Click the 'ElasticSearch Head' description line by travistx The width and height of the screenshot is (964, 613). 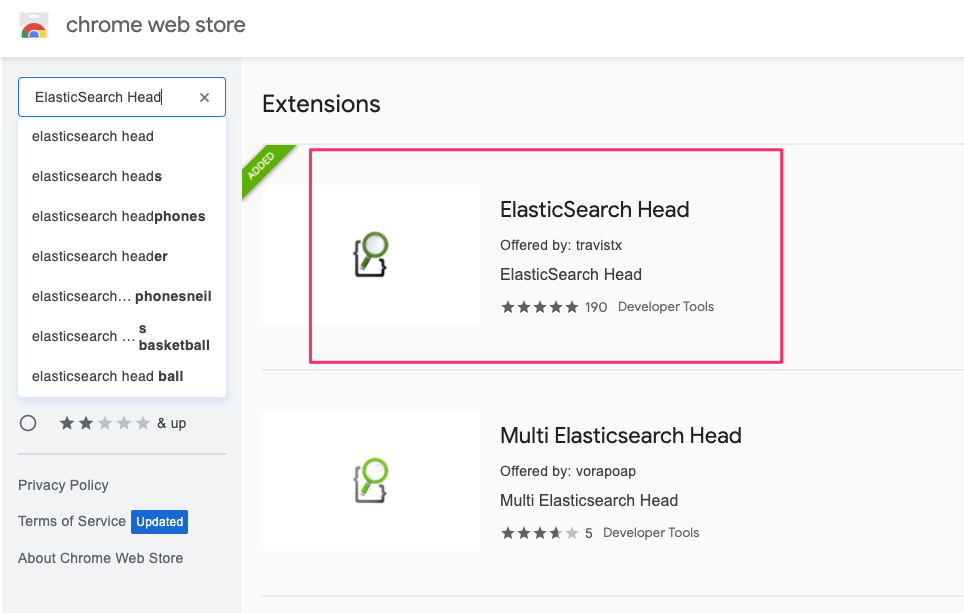(x=571, y=274)
